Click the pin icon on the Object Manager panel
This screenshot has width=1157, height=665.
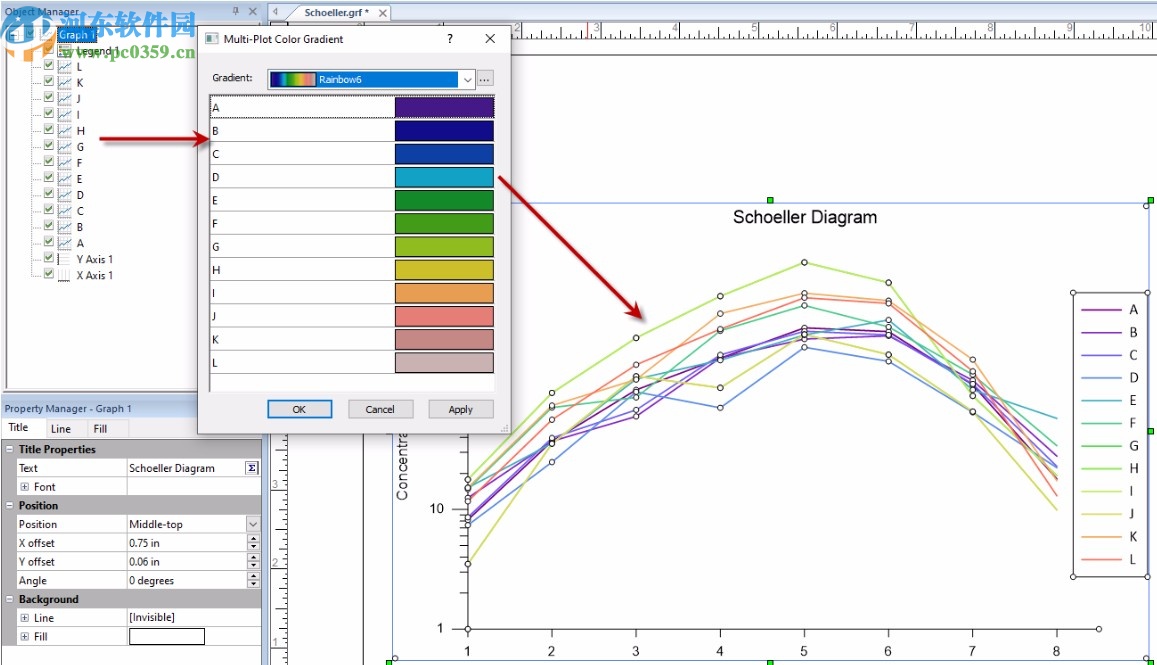click(236, 11)
